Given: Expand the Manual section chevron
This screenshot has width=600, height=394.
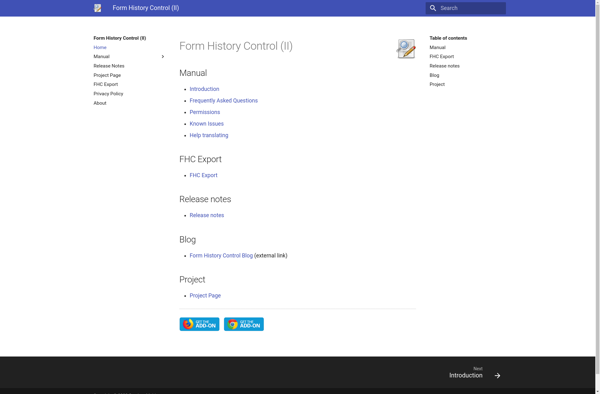Looking at the screenshot, I should tap(163, 57).
